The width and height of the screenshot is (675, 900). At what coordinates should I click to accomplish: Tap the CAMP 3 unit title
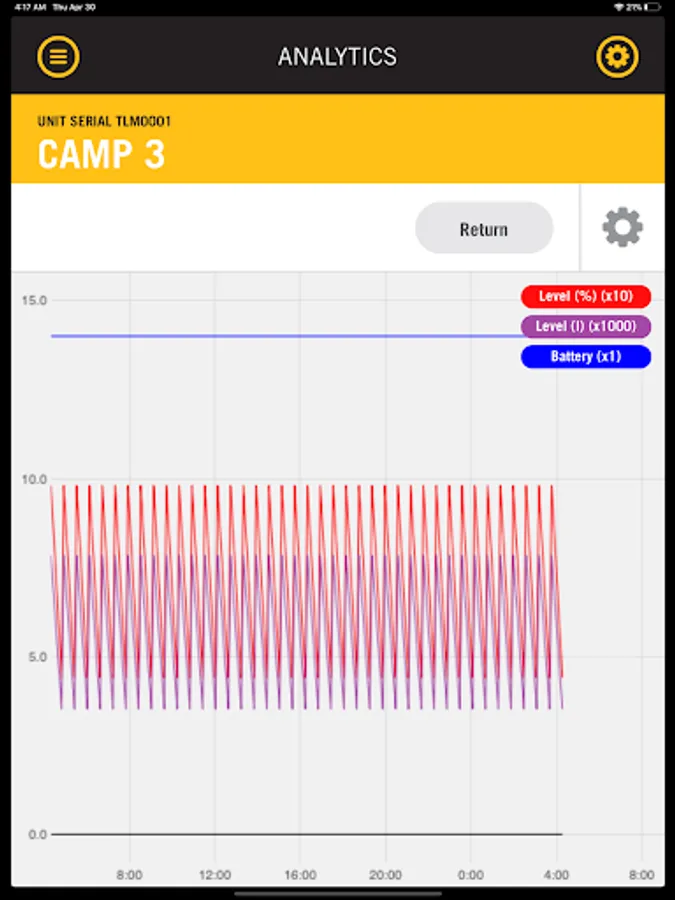tap(102, 154)
